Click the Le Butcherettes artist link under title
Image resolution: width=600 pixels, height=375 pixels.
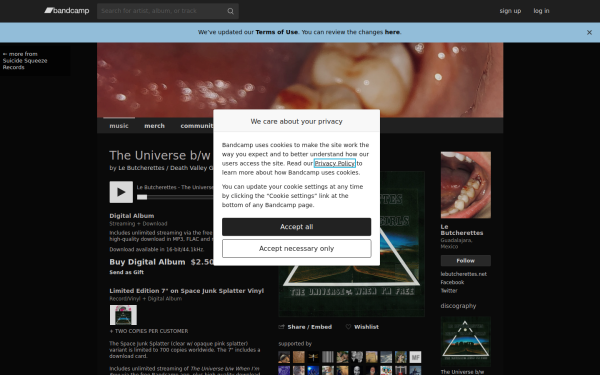141,168
